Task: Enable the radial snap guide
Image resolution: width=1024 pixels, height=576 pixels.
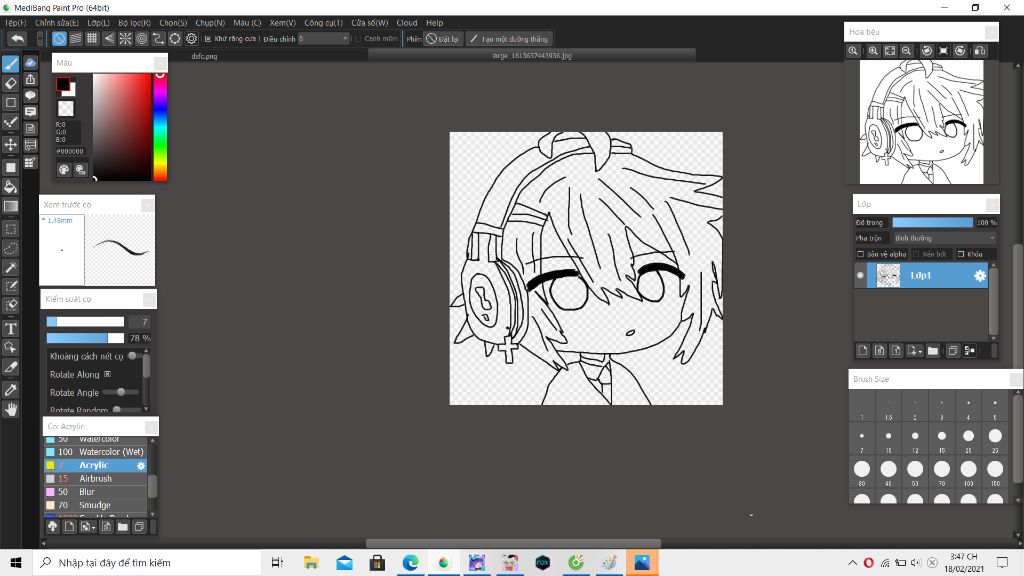Action: pyautogui.click(x=125, y=39)
